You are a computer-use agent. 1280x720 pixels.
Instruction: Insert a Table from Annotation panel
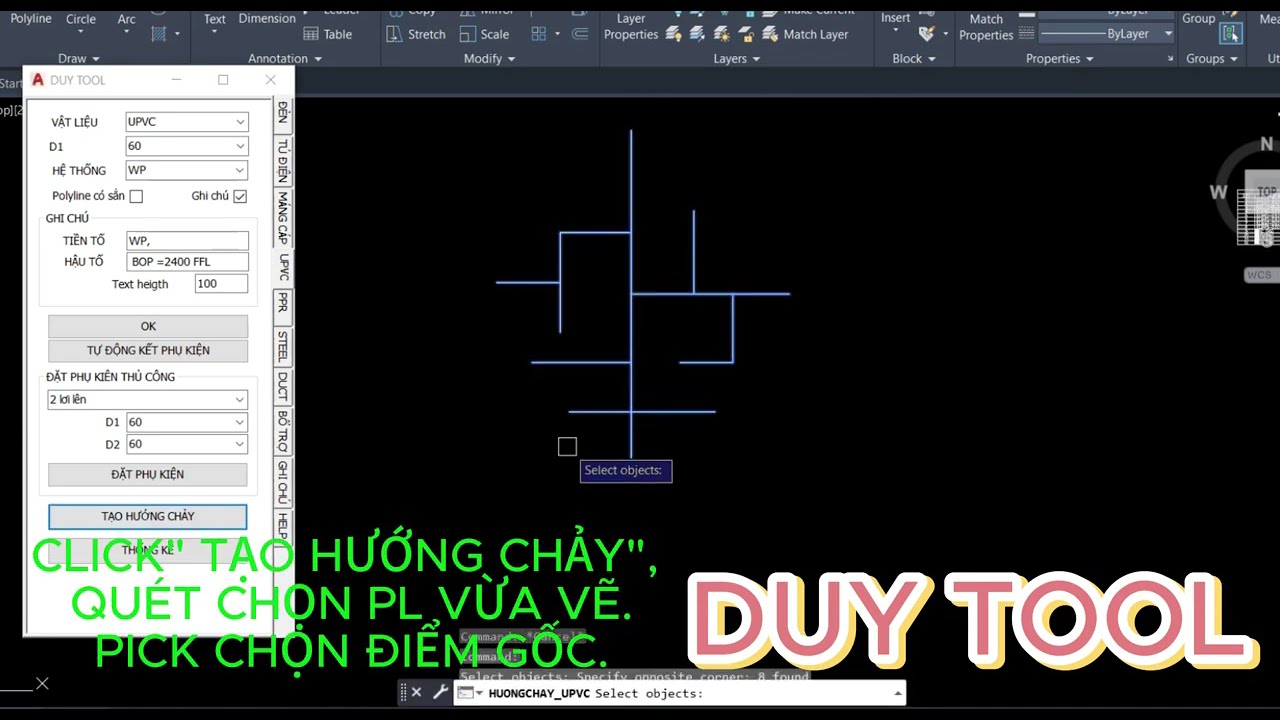point(328,34)
